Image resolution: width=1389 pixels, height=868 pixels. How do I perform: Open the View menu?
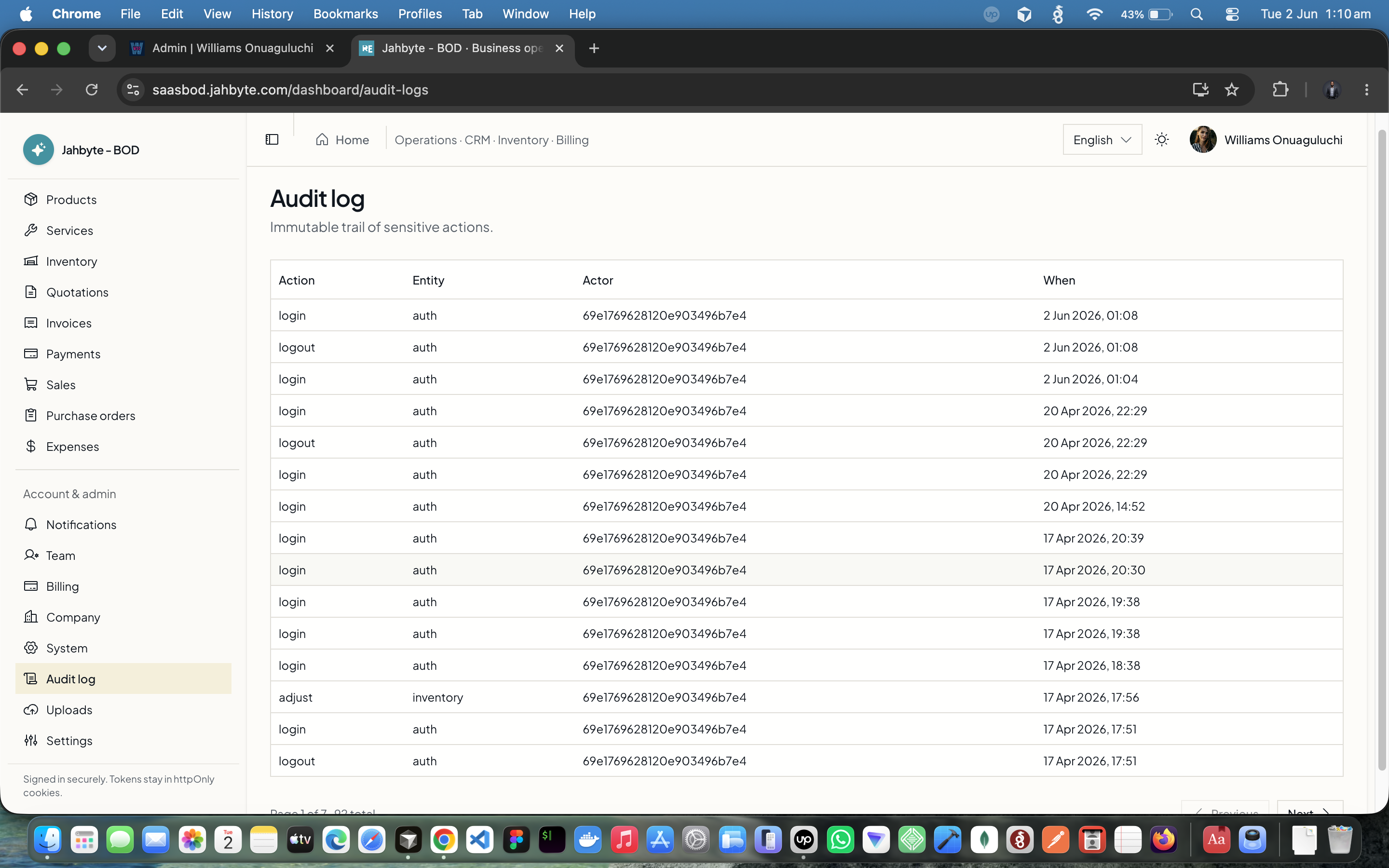tap(217, 14)
